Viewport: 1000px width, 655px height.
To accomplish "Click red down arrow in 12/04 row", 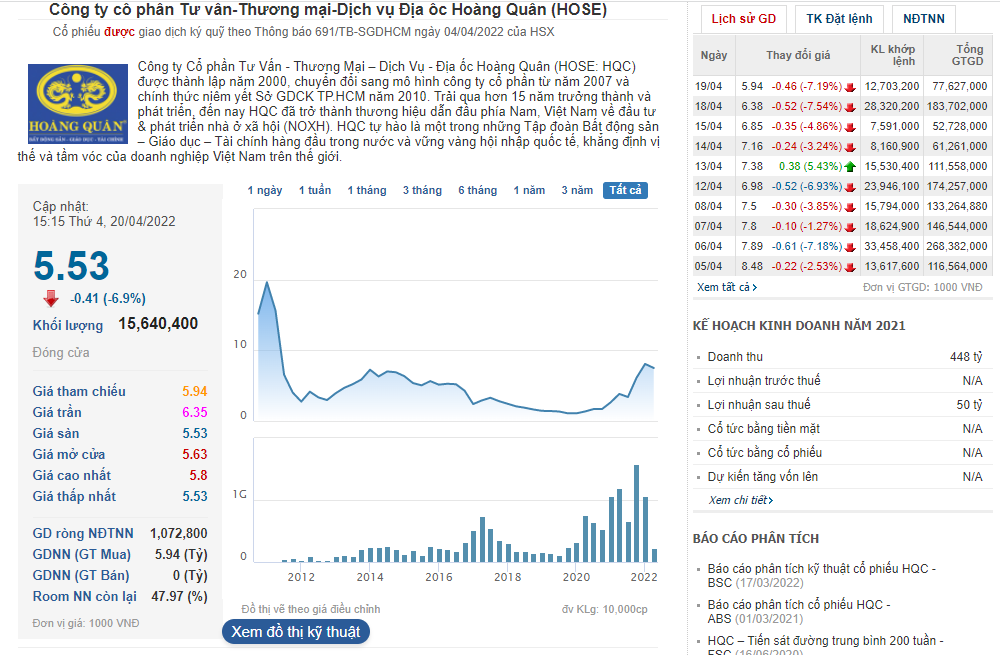I will point(849,187).
